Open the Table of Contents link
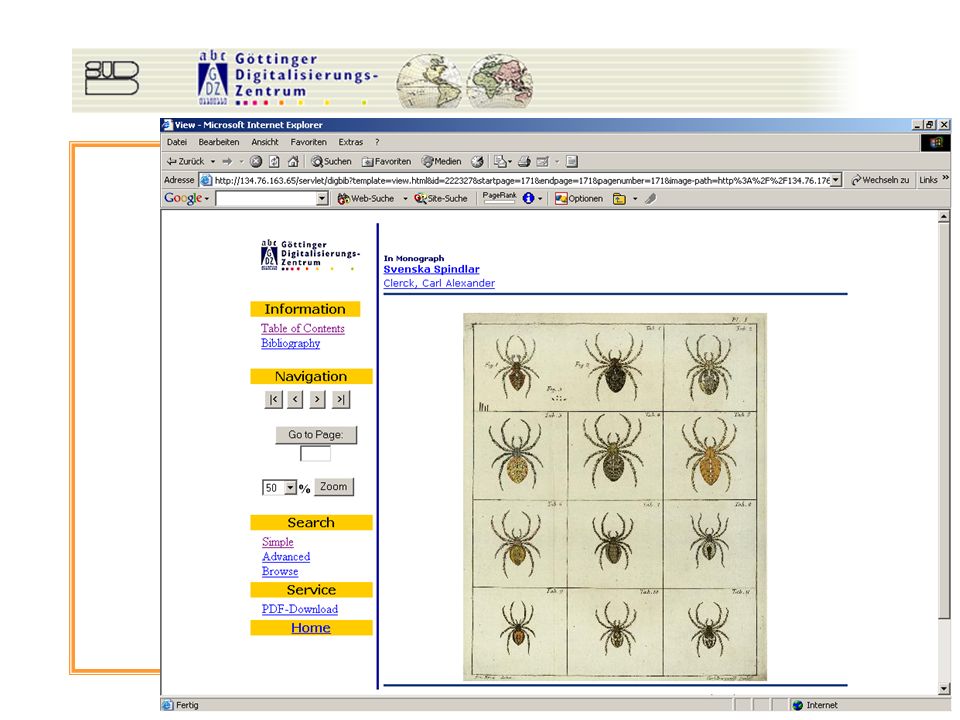The image size is (960, 720). [x=302, y=328]
